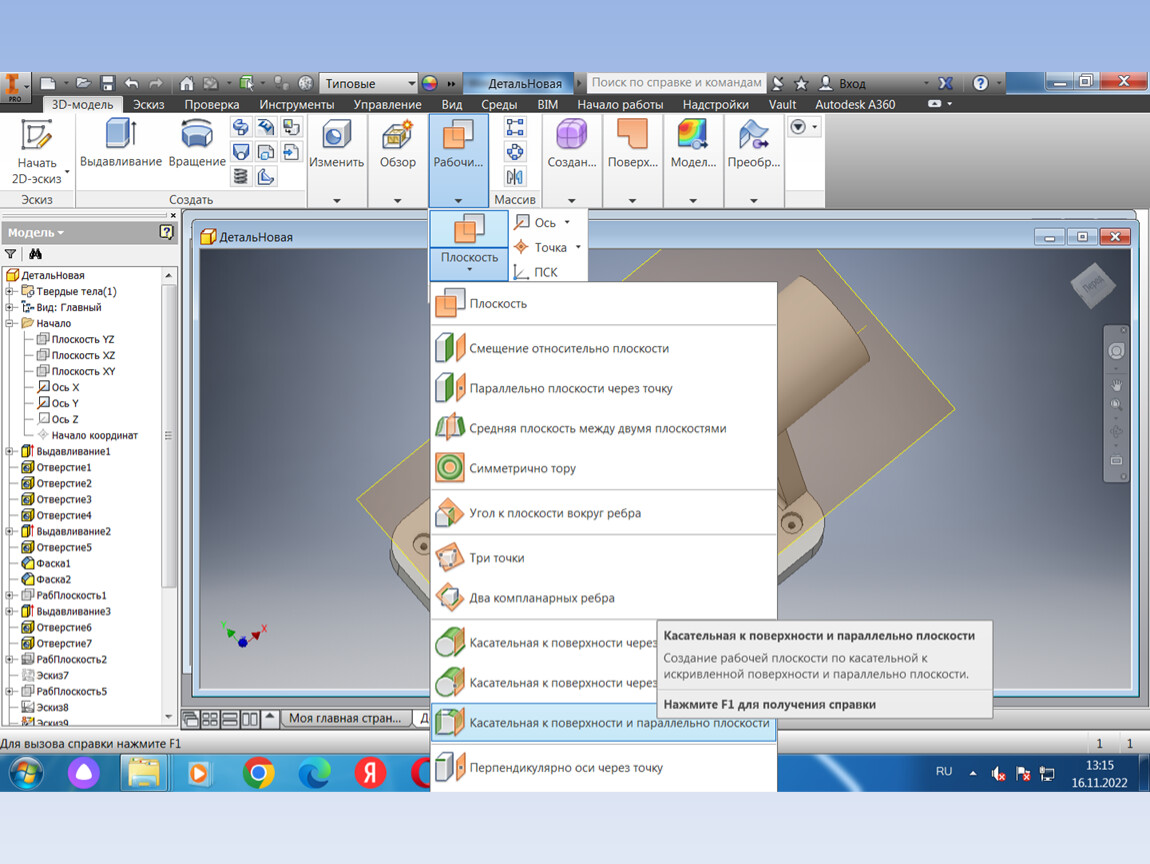Click the model browser vertical scrollbar
The width and height of the screenshot is (1150, 864).
(169, 435)
